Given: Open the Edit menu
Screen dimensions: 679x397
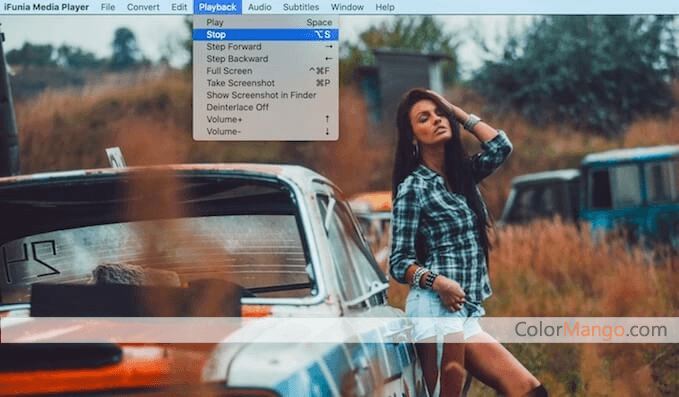Looking at the screenshot, I should (179, 7).
